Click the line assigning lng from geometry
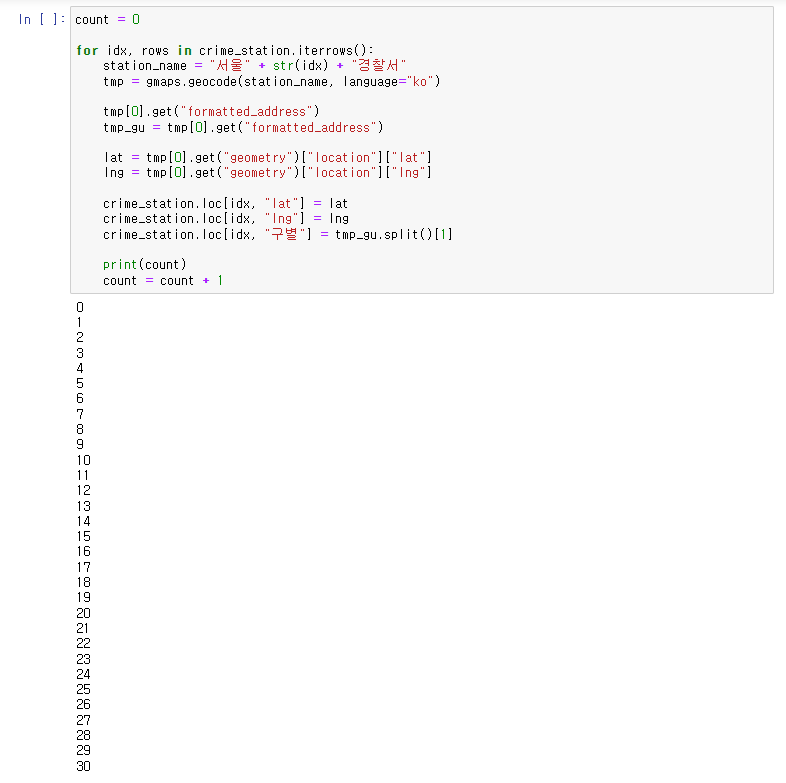 [268, 172]
